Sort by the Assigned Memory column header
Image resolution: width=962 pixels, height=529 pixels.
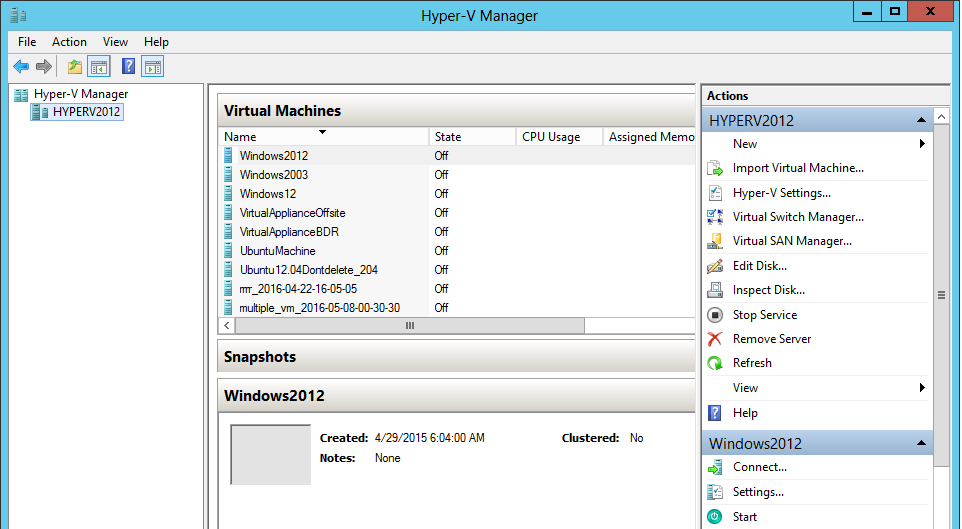pyautogui.click(x=650, y=136)
